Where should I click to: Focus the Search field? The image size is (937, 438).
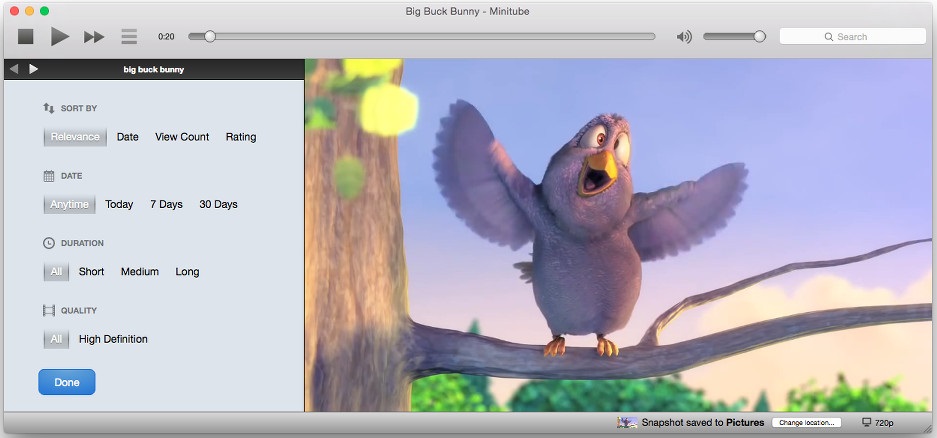(853, 36)
